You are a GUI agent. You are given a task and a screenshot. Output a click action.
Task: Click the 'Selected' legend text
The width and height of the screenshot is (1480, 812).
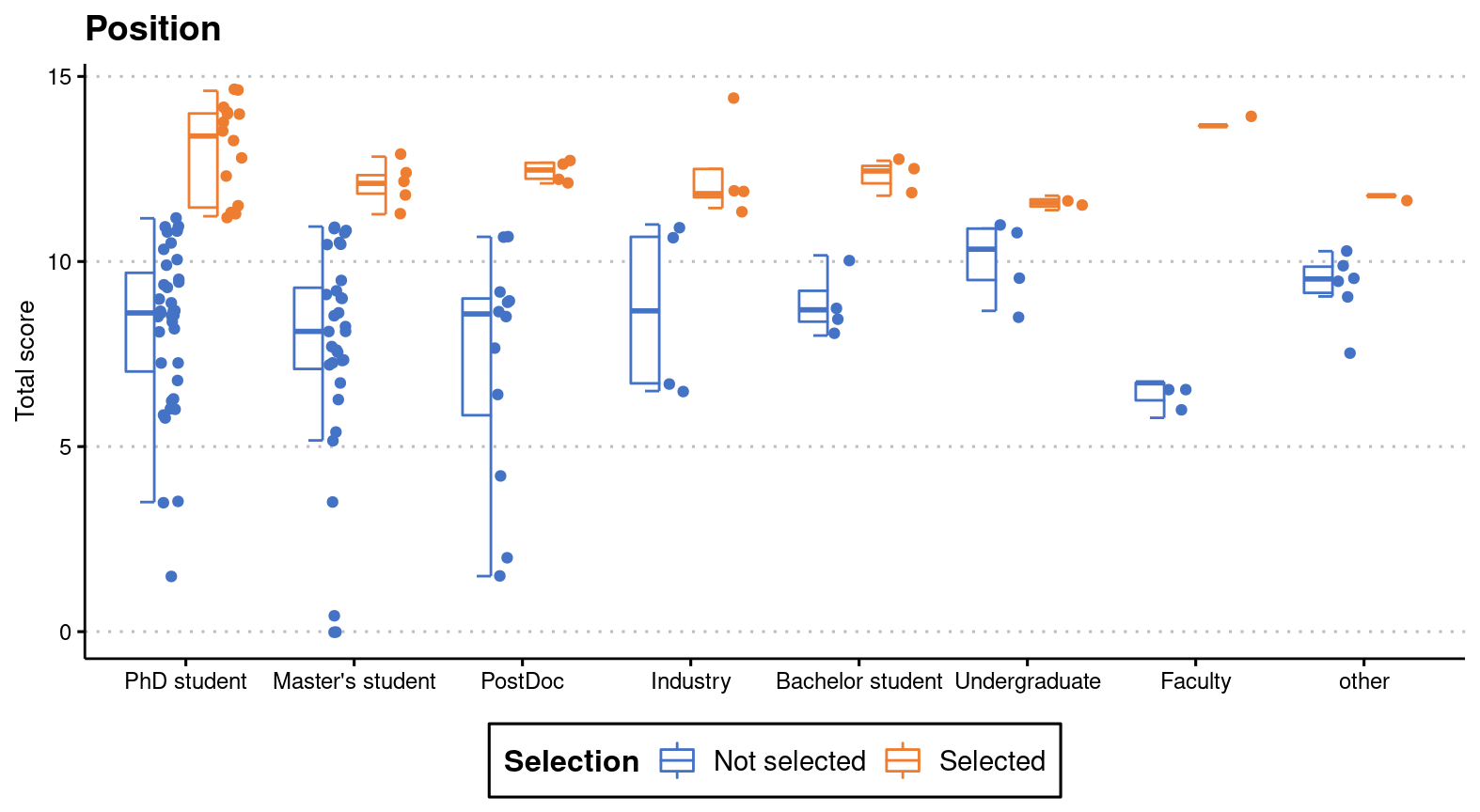(x=992, y=760)
